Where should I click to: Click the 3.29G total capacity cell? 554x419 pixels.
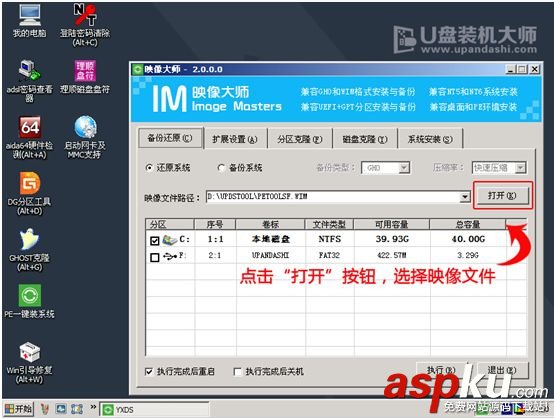click(468, 255)
